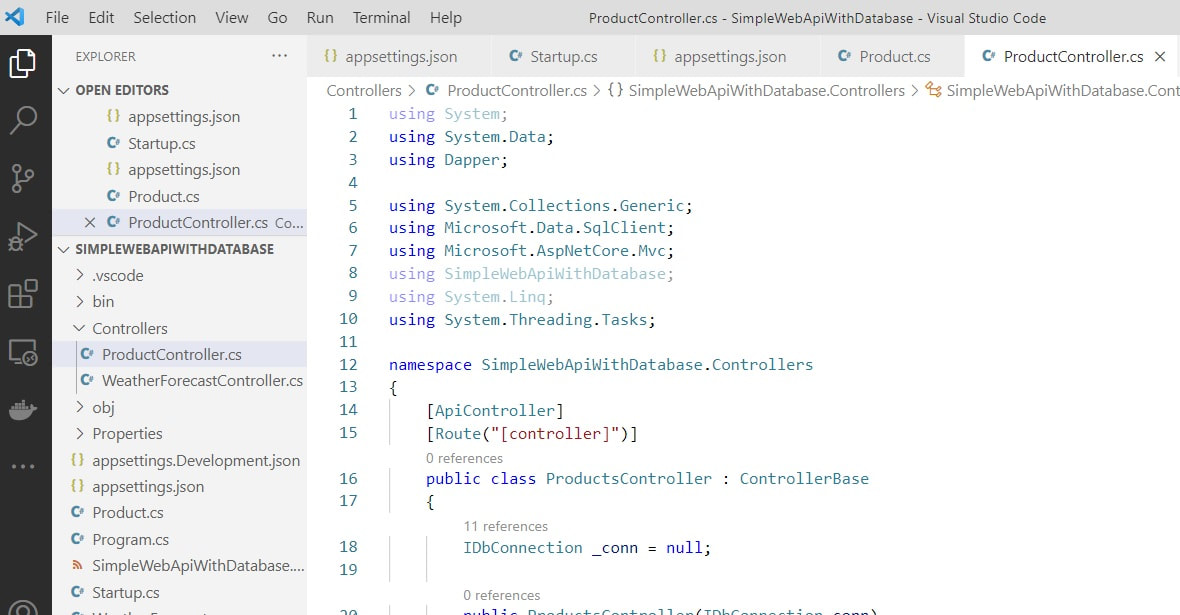The width and height of the screenshot is (1180, 615).
Task: Click 'using Dapper;' on line 3
Action: point(449,160)
